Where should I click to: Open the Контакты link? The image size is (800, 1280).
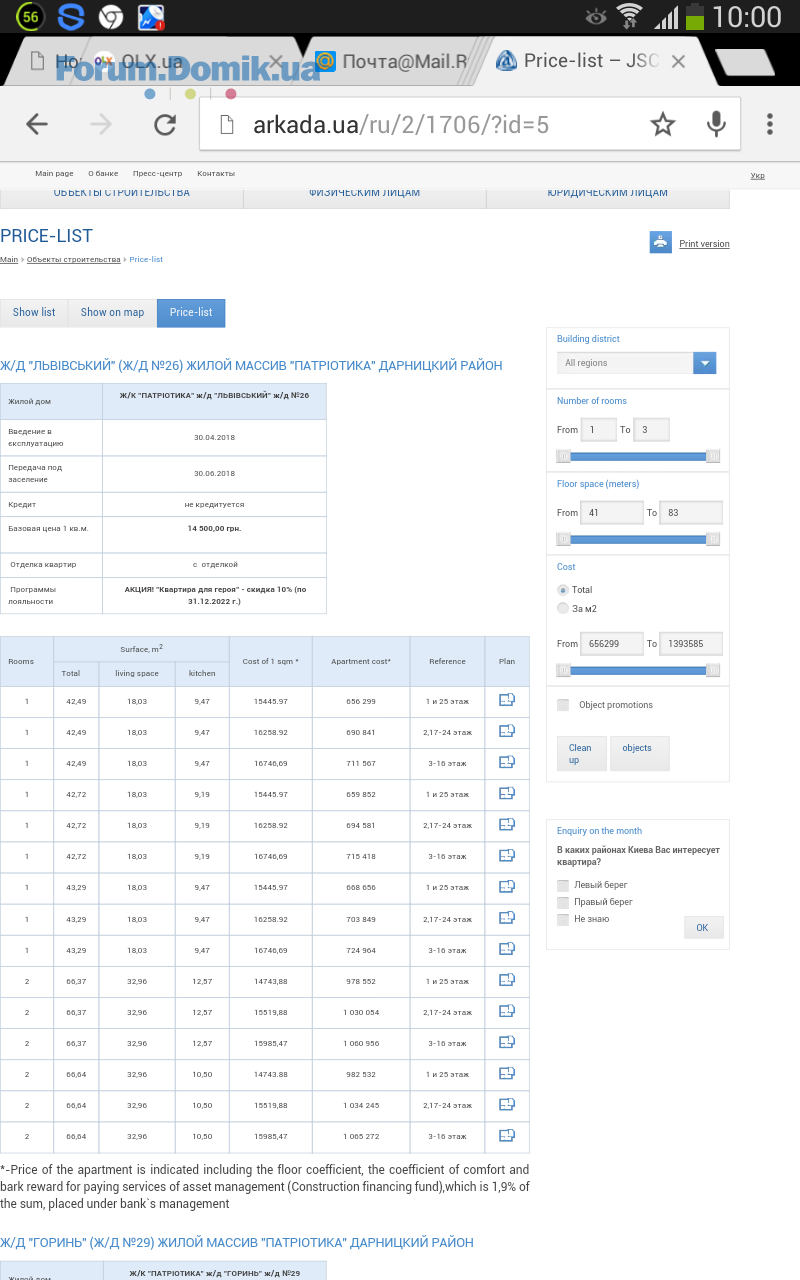click(x=216, y=174)
